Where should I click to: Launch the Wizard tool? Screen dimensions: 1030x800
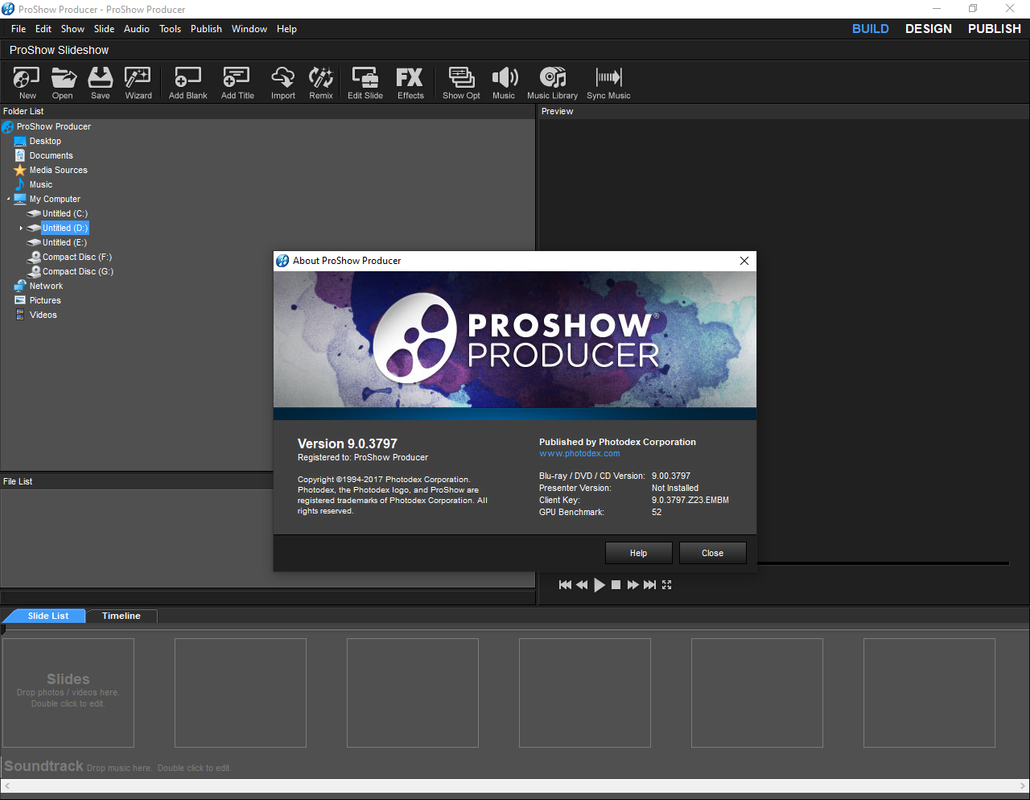(x=138, y=83)
